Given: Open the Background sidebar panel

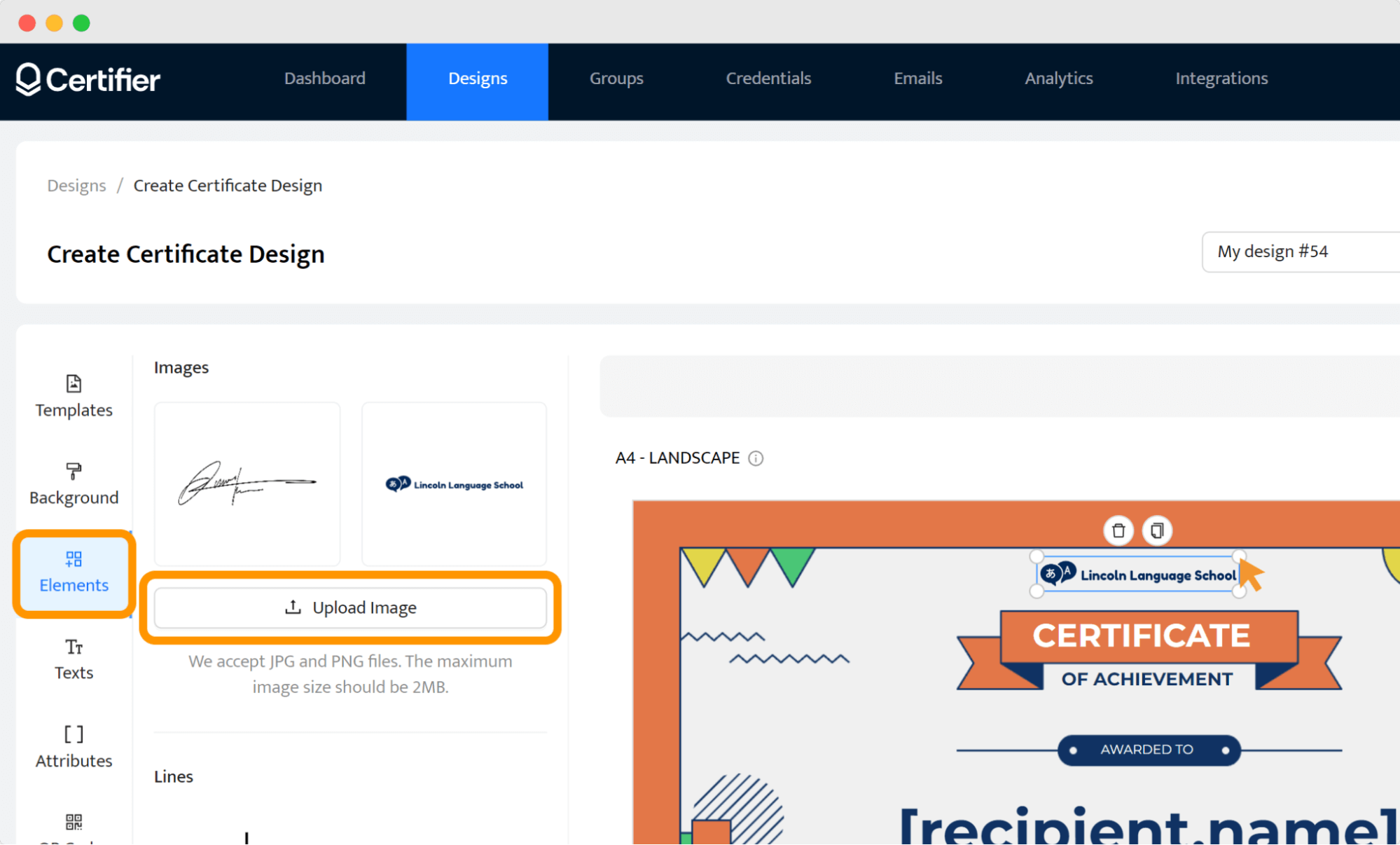Looking at the screenshot, I should (74, 483).
